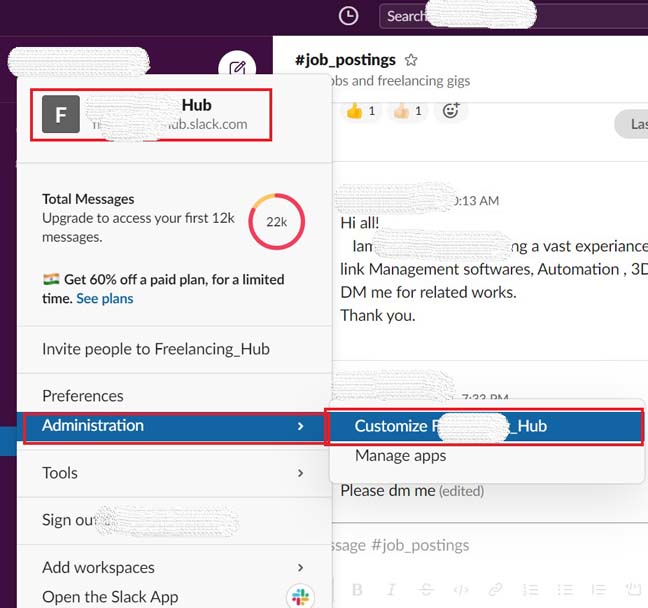Click Open the Slack App
Image resolution: width=648 pixels, height=608 pixels.
coord(110,597)
